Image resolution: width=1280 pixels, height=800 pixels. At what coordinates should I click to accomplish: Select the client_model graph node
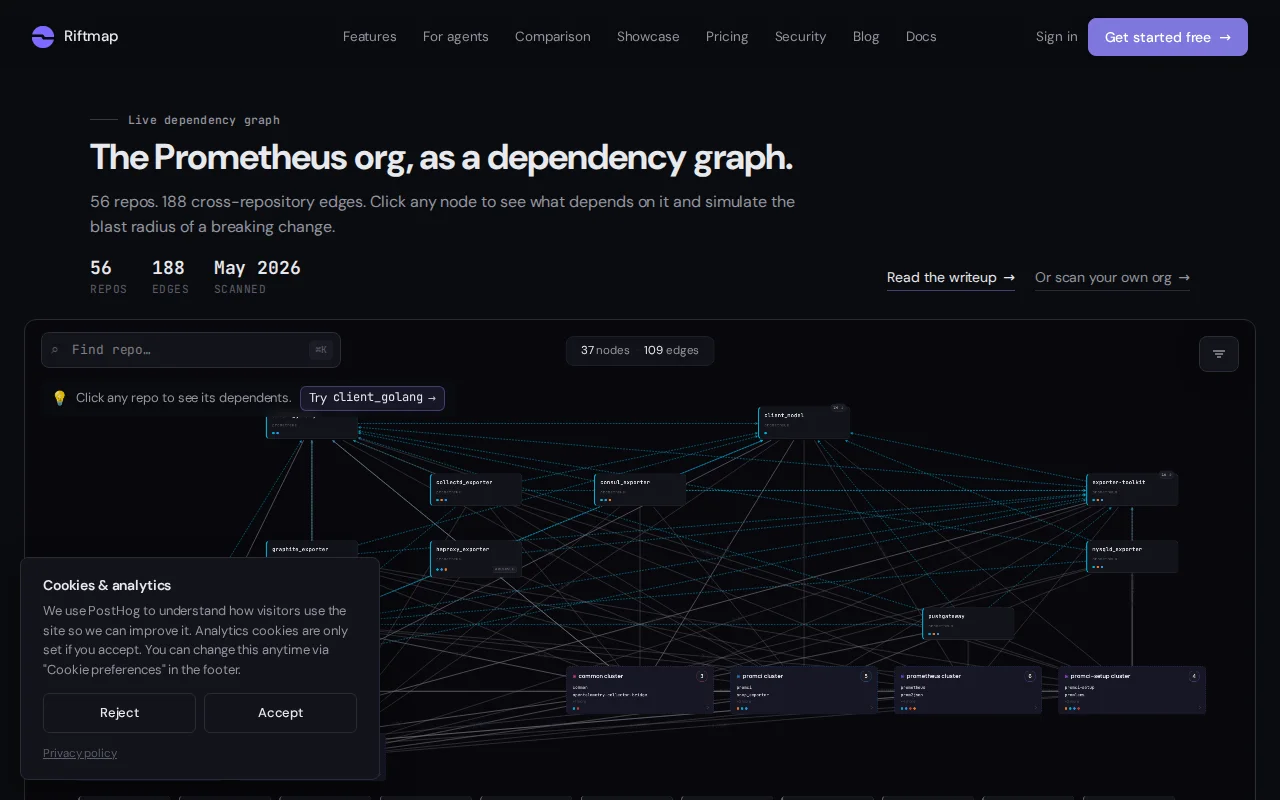coord(804,422)
